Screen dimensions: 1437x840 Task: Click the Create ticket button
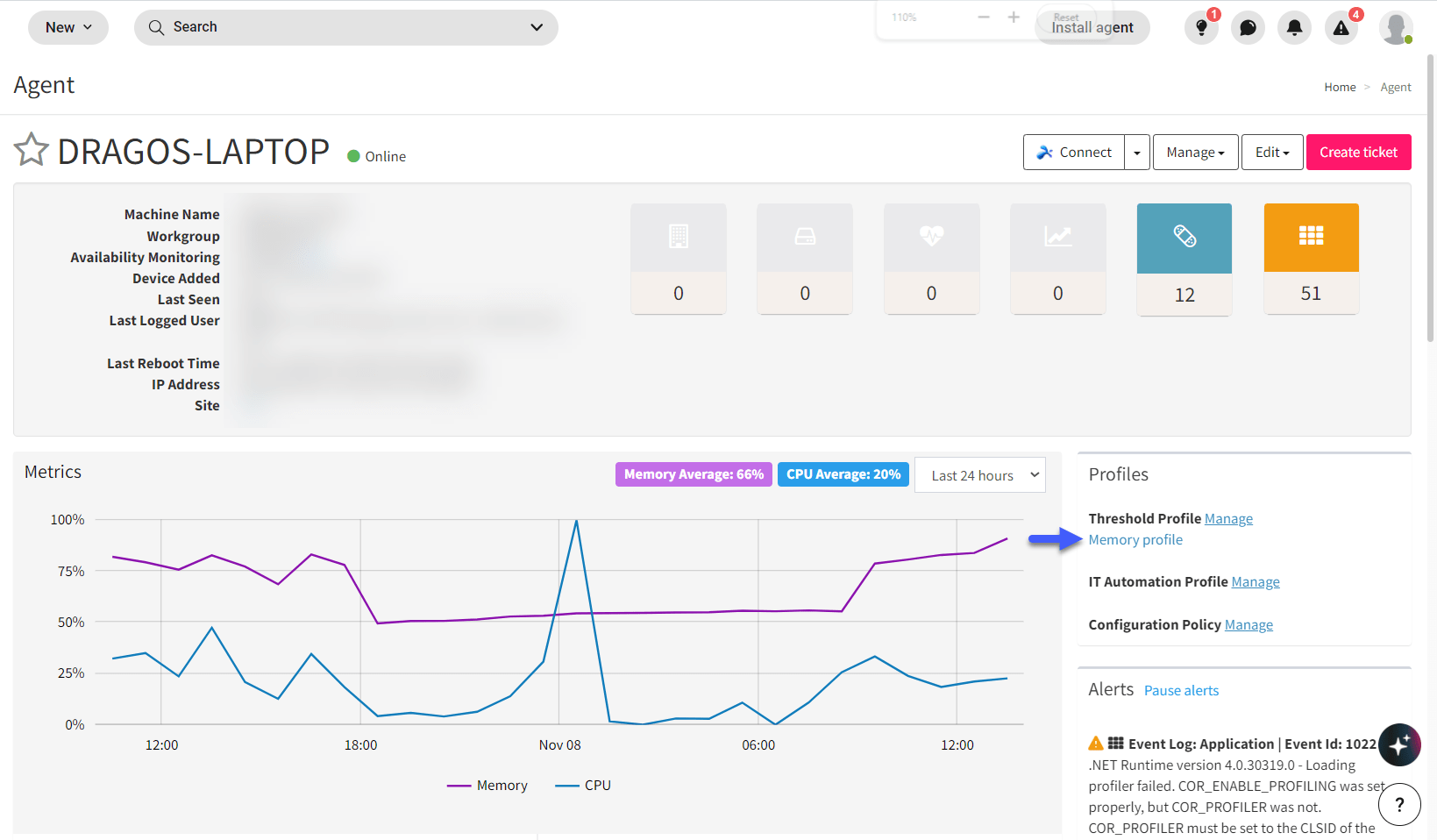coord(1358,152)
